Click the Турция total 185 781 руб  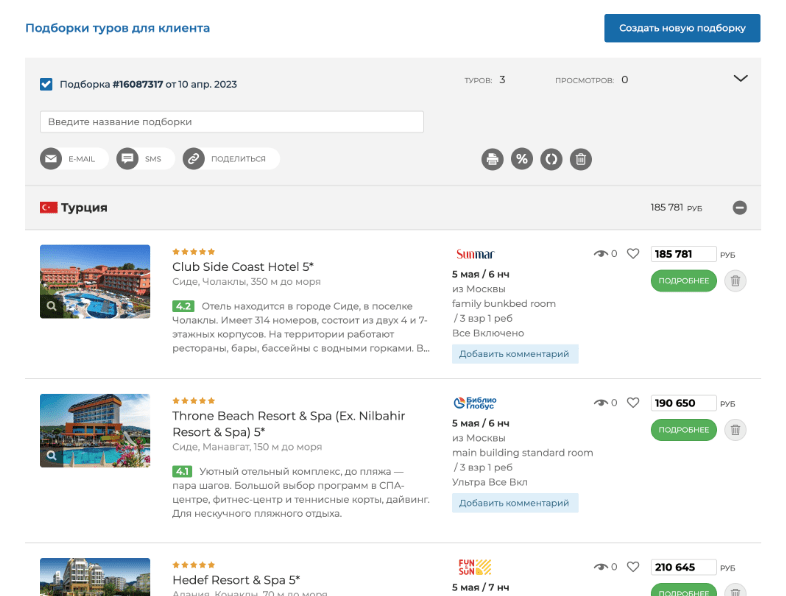[x=676, y=208]
